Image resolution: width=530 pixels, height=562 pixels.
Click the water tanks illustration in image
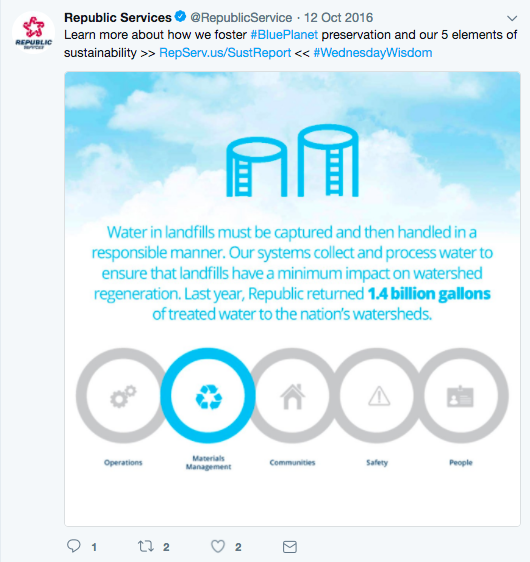tap(292, 161)
